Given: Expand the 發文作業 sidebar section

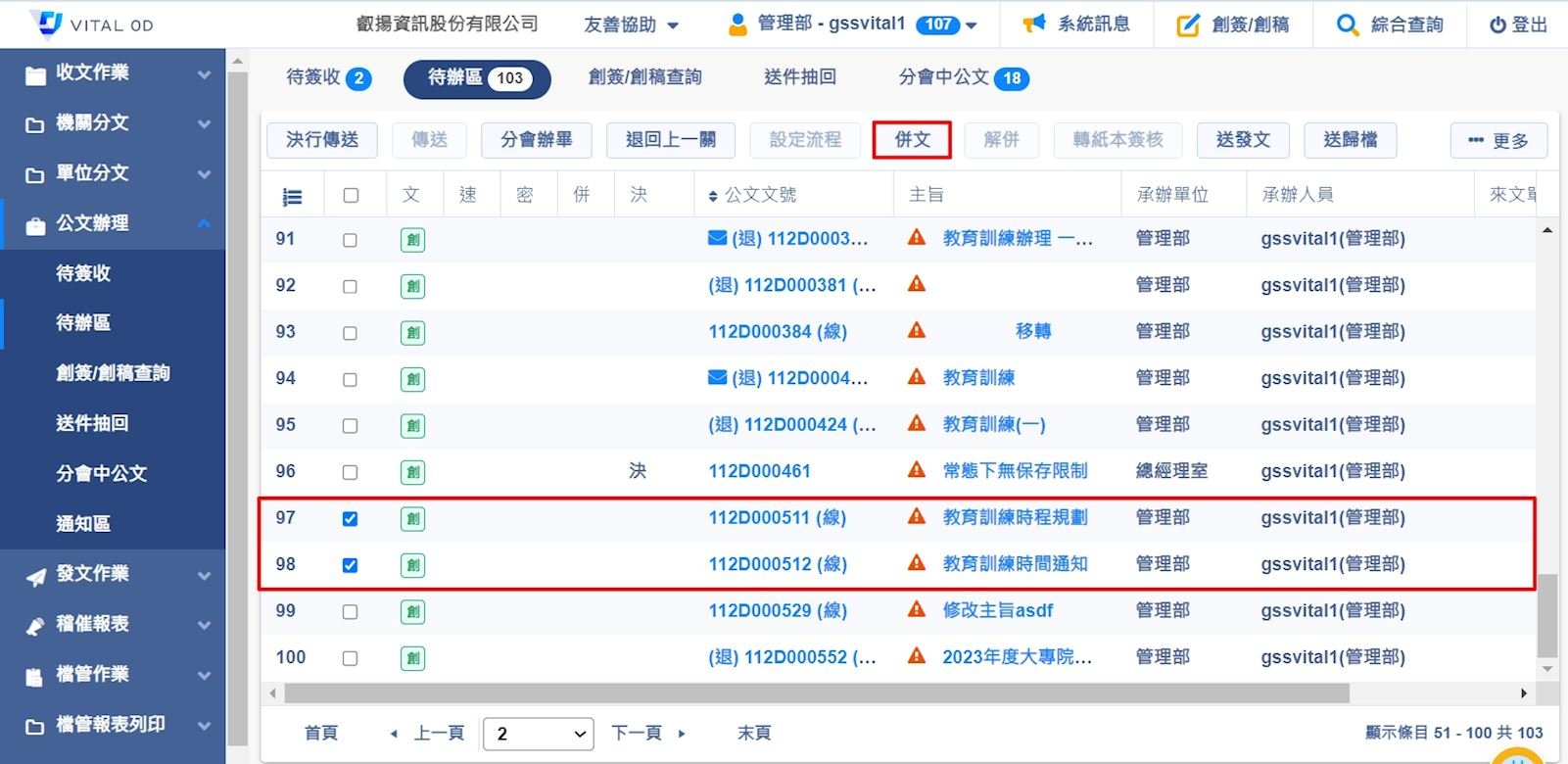Looking at the screenshot, I should (x=113, y=574).
